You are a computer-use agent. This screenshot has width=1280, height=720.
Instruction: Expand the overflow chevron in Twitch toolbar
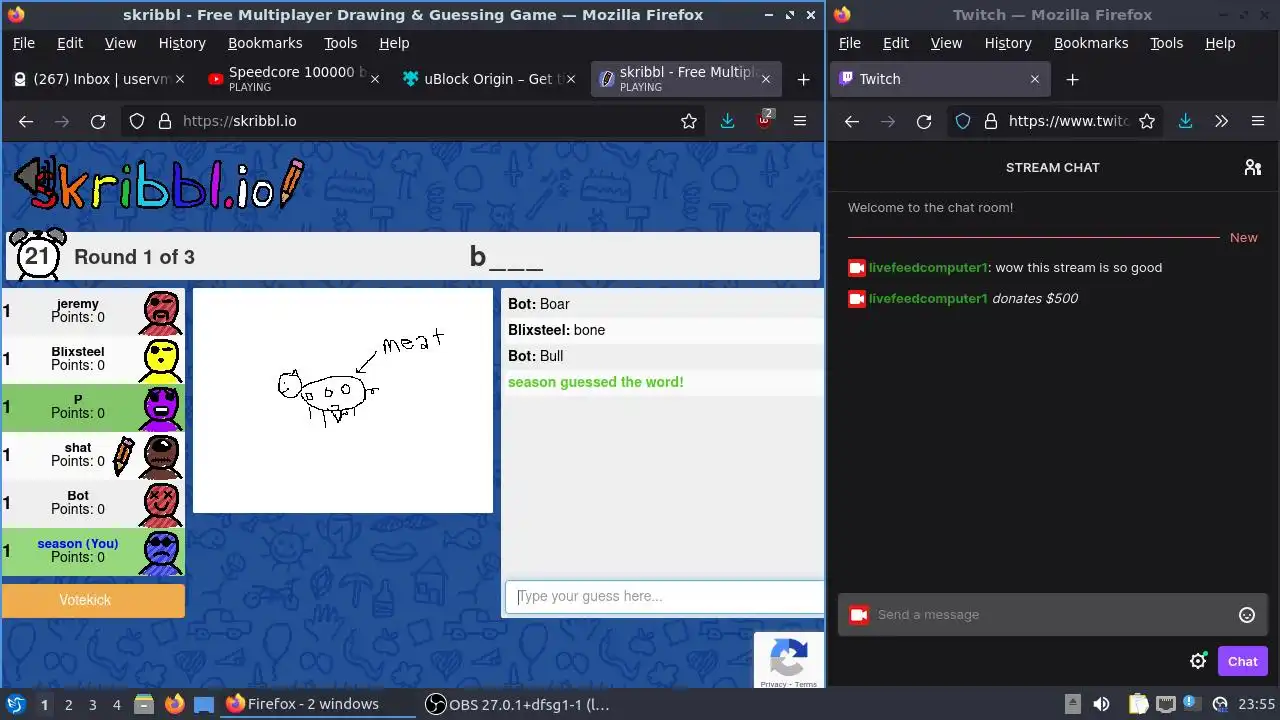1221,121
